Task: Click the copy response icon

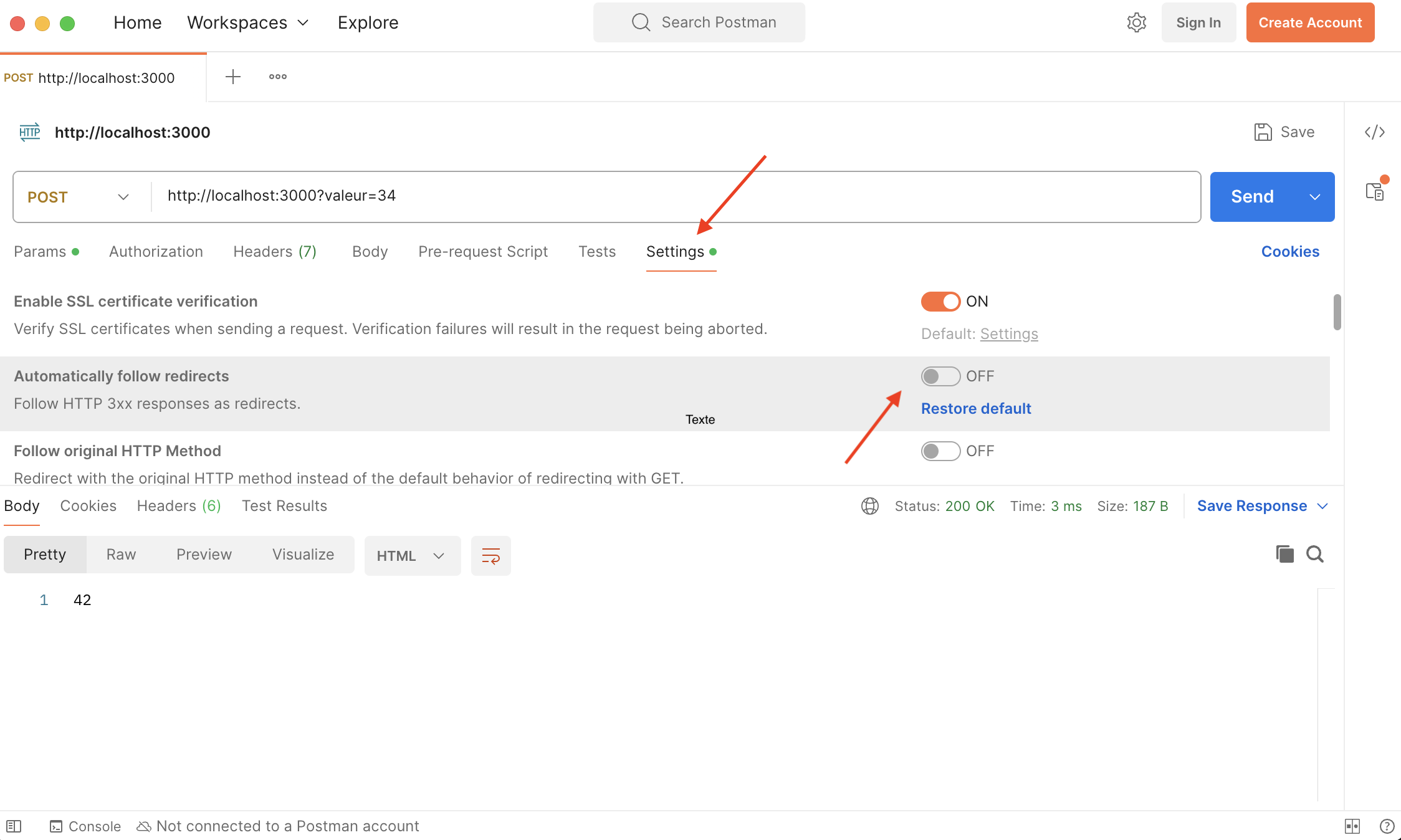Action: click(1284, 554)
